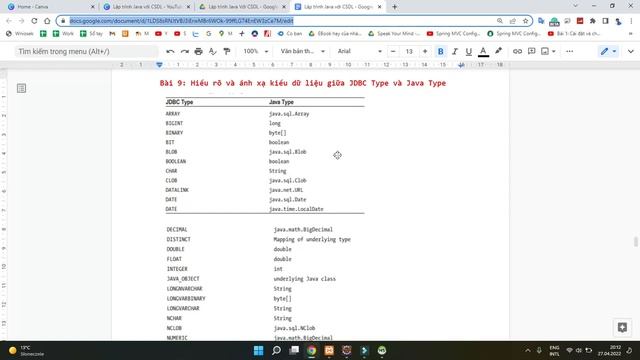Print the document using the printer icon

click(x=198, y=51)
